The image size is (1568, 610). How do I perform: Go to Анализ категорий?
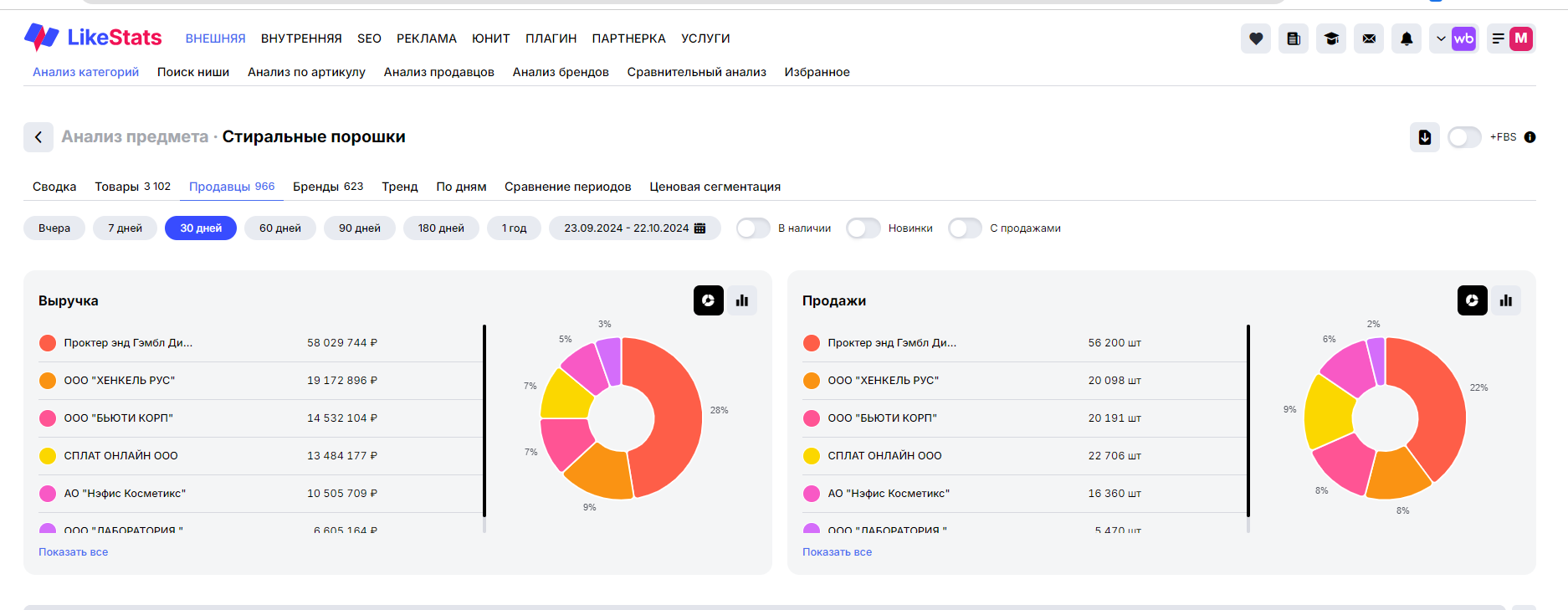pos(85,72)
